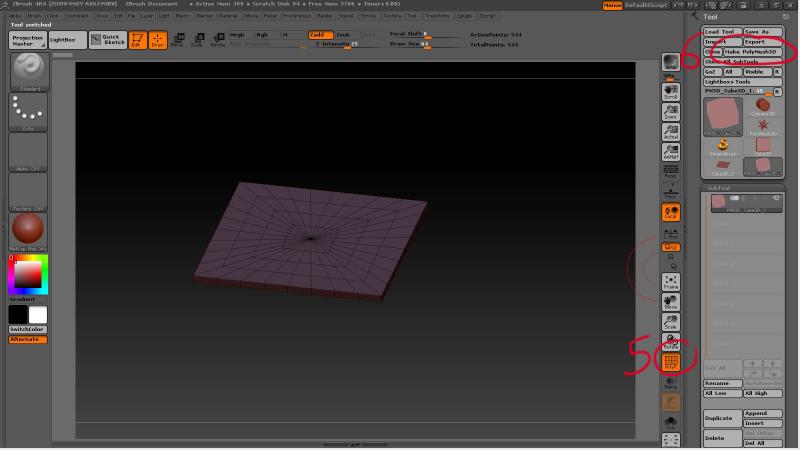Toggle Local transformations icon
Viewport: 800px width, 450px height.
click(670, 212)
